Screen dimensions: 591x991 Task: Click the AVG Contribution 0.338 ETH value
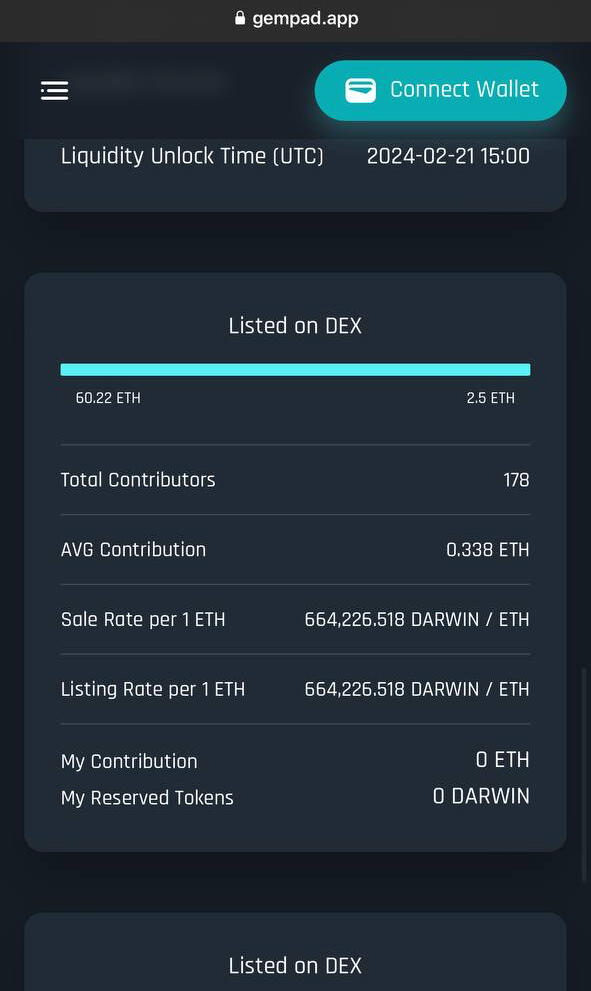point(487,550)
